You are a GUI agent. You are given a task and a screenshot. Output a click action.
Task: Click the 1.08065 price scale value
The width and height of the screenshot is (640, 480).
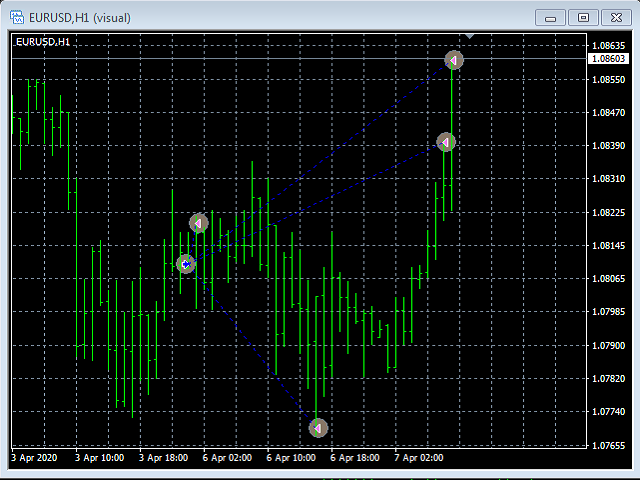[608, 279]
